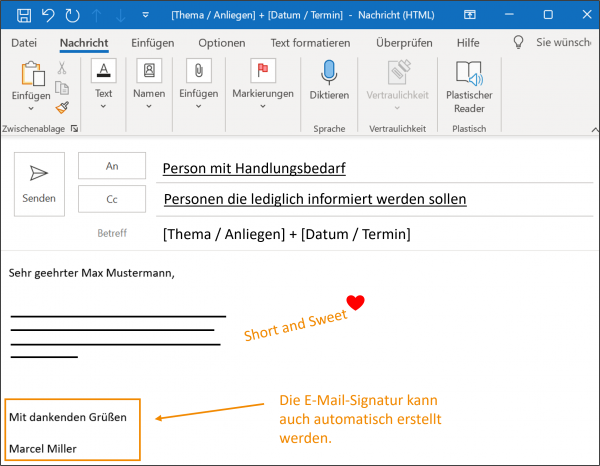Viewport: 600px width, 466px height.
Task: Expand the Vertraulichkeit dropdown arrow
Action: 397,108
